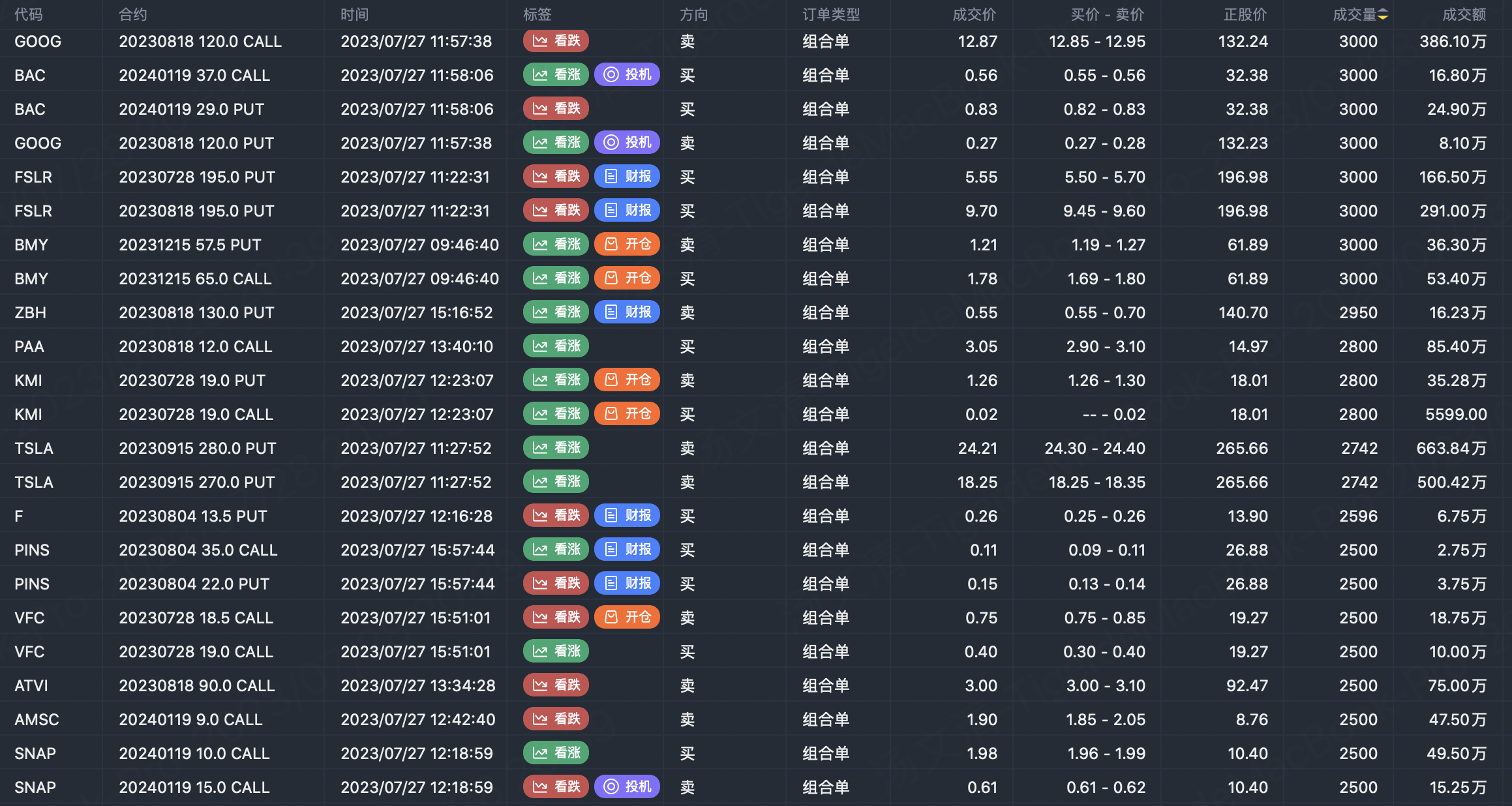Click the 投机 tag on BAC 37.0 CALL row
This screenshot has height=806, width=1512.
[x=627, y=75]
